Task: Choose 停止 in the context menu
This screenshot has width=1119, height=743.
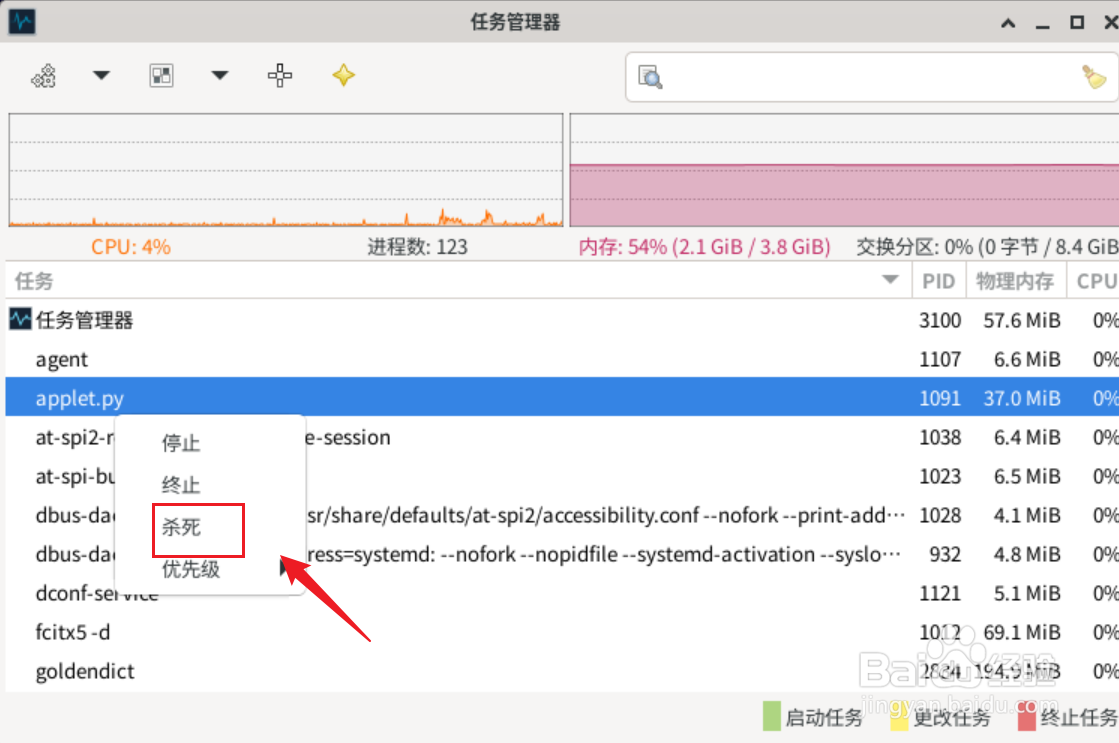Action: [181, 443]
